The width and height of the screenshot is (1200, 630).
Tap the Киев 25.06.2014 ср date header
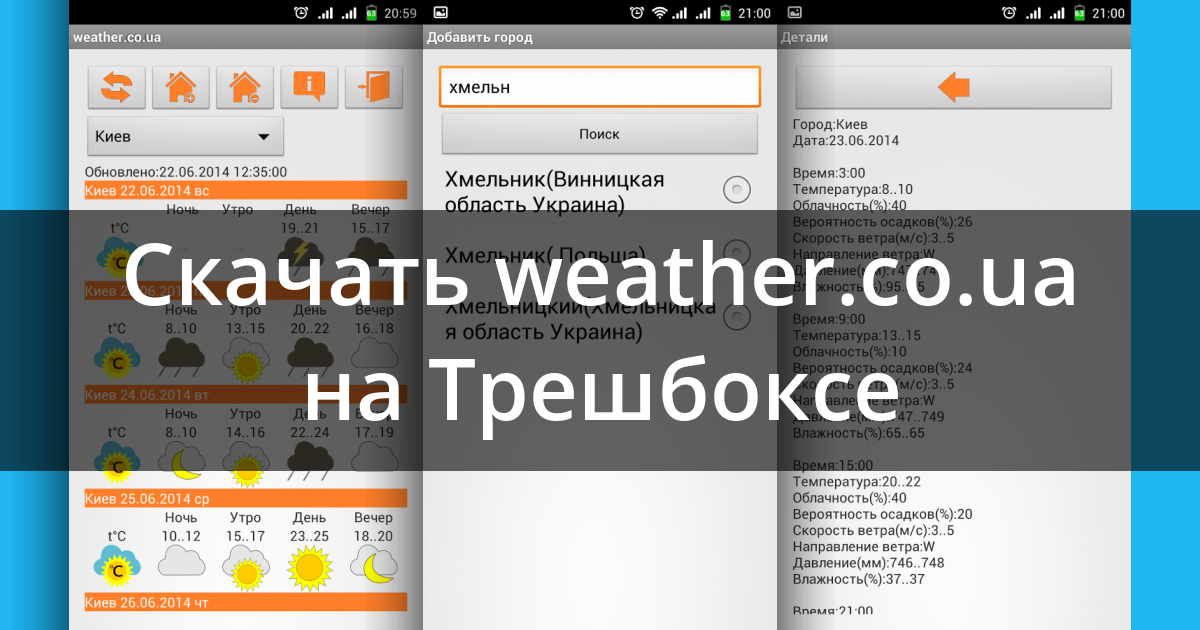pyautogui.click(x=246, y=498)
